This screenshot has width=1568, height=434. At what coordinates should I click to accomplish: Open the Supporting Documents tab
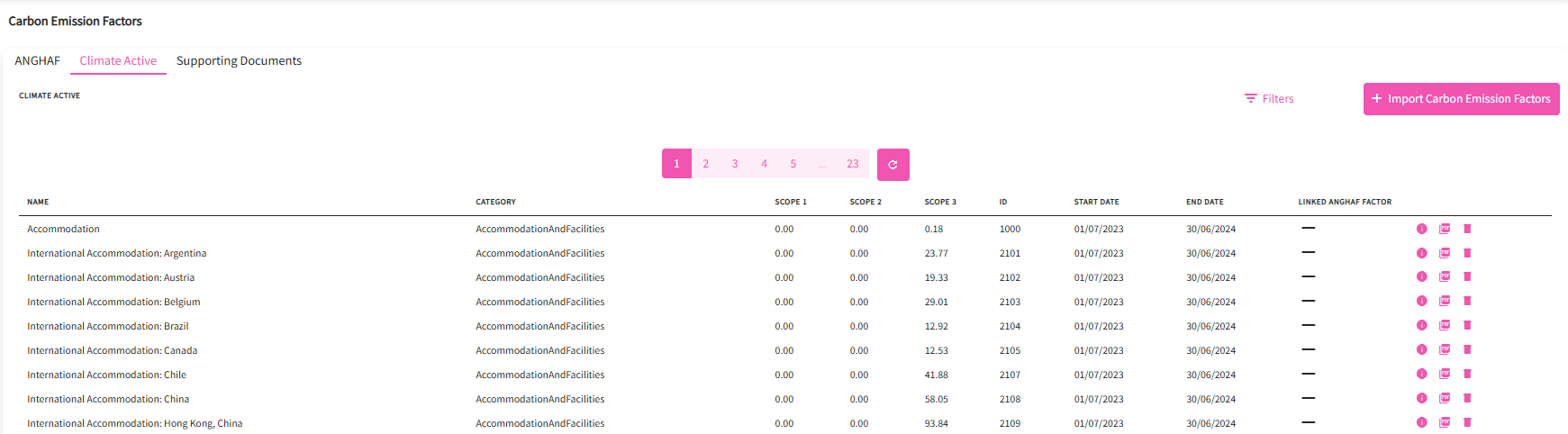click(239, 61)
